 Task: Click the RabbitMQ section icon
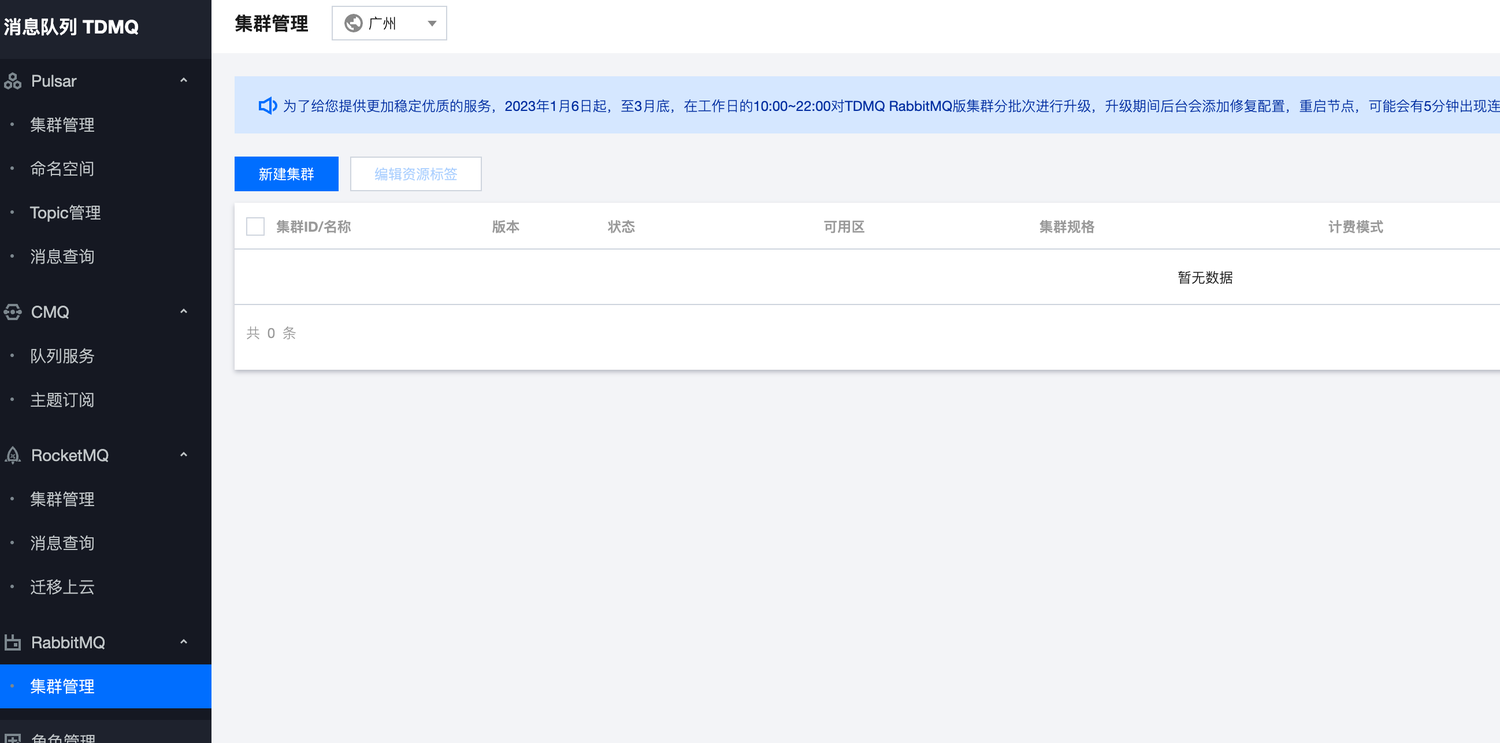point(13,642)
